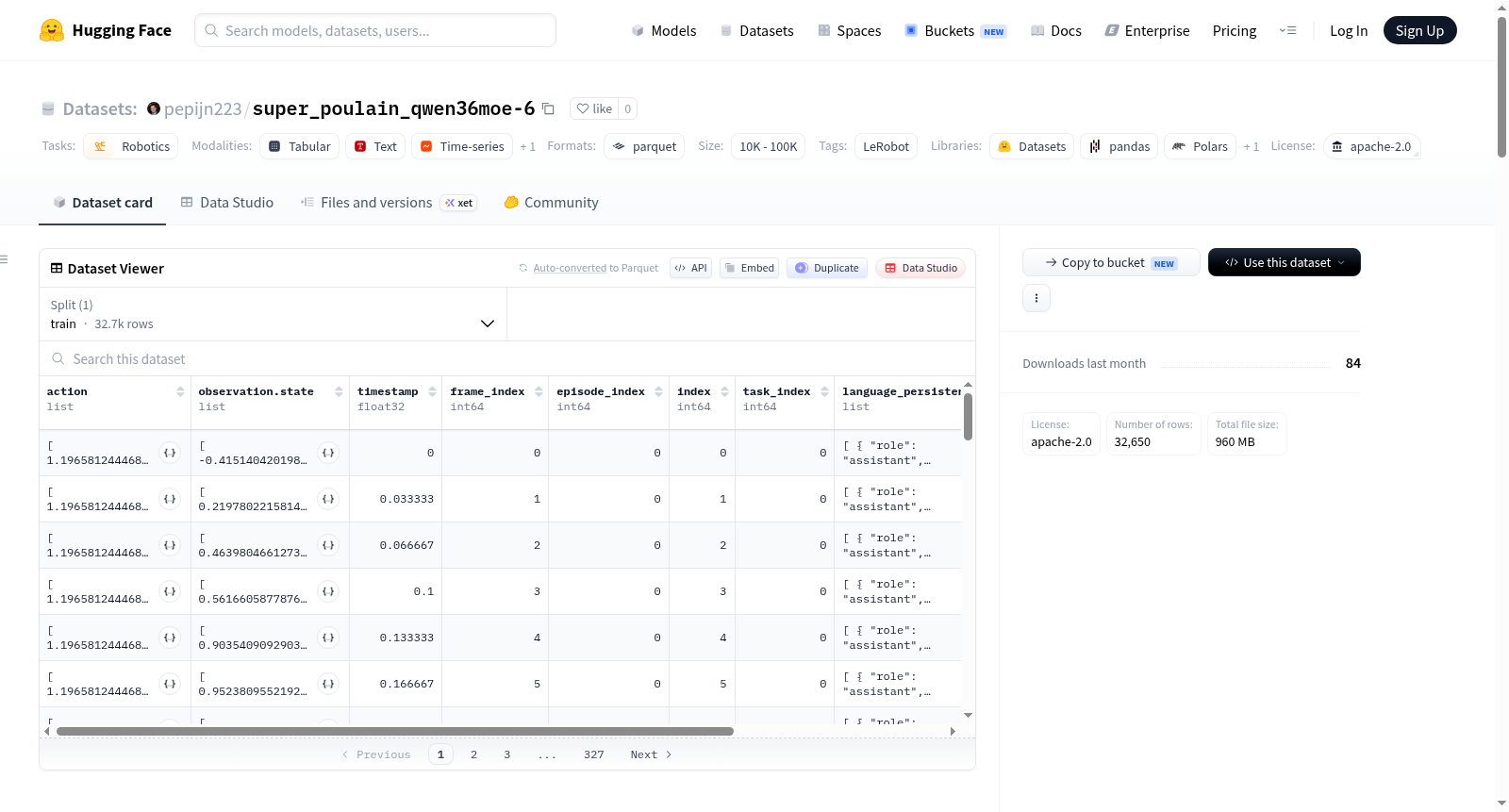Click the Sign Up button
This screenshot has width=1509, height=812.
1420,30
